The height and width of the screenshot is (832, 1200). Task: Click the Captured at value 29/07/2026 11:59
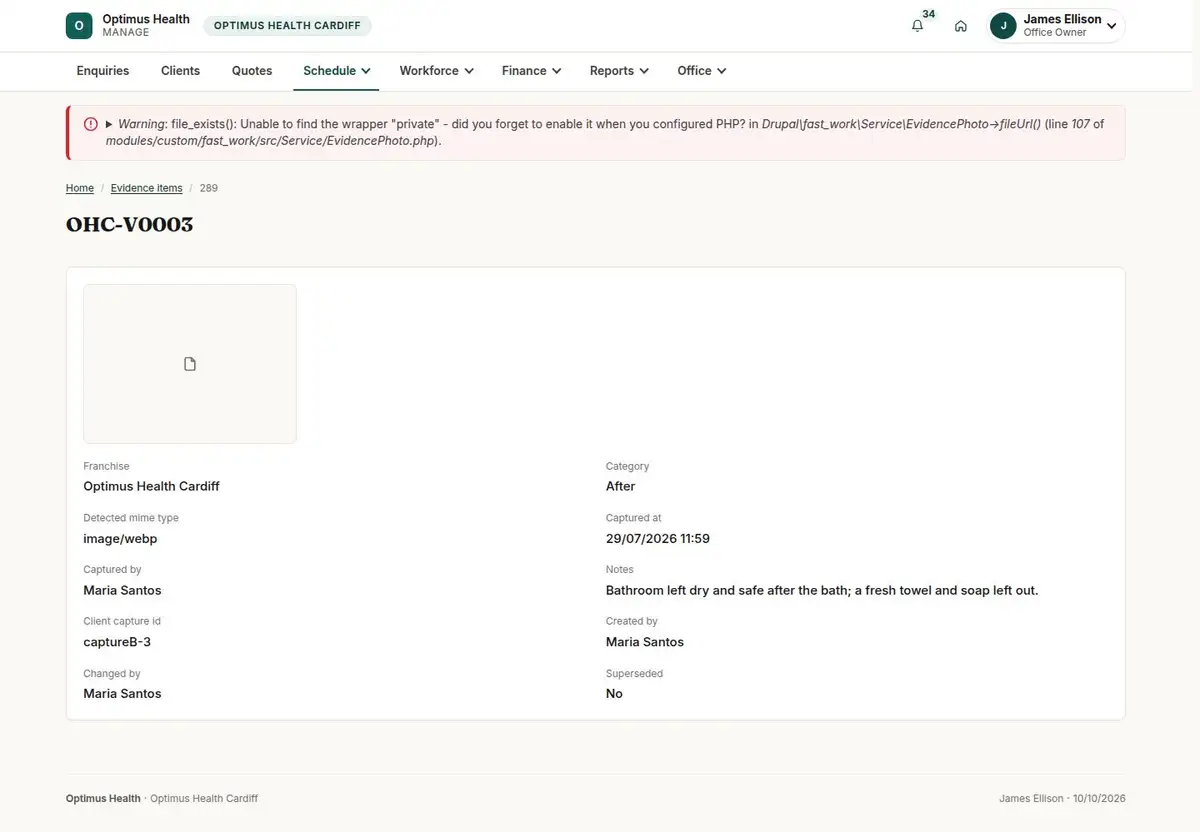tap(658, 538)
